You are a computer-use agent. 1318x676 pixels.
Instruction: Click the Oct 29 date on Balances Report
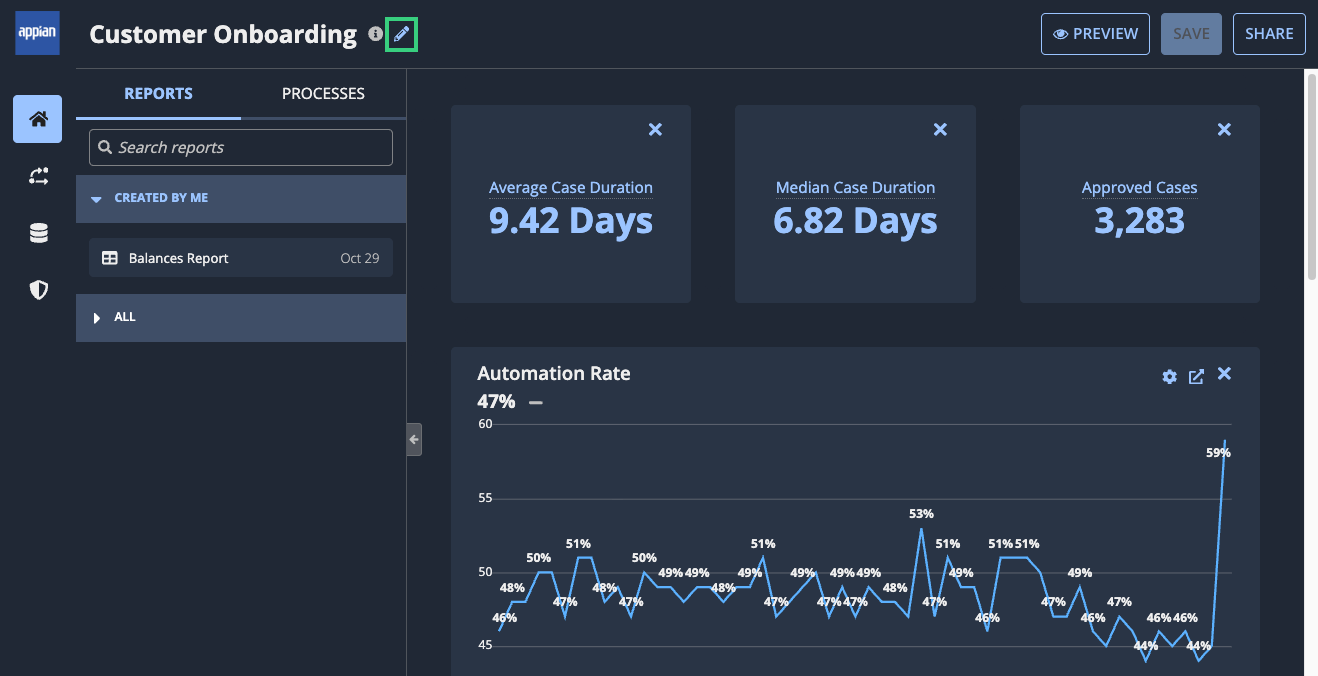(360, 258)
